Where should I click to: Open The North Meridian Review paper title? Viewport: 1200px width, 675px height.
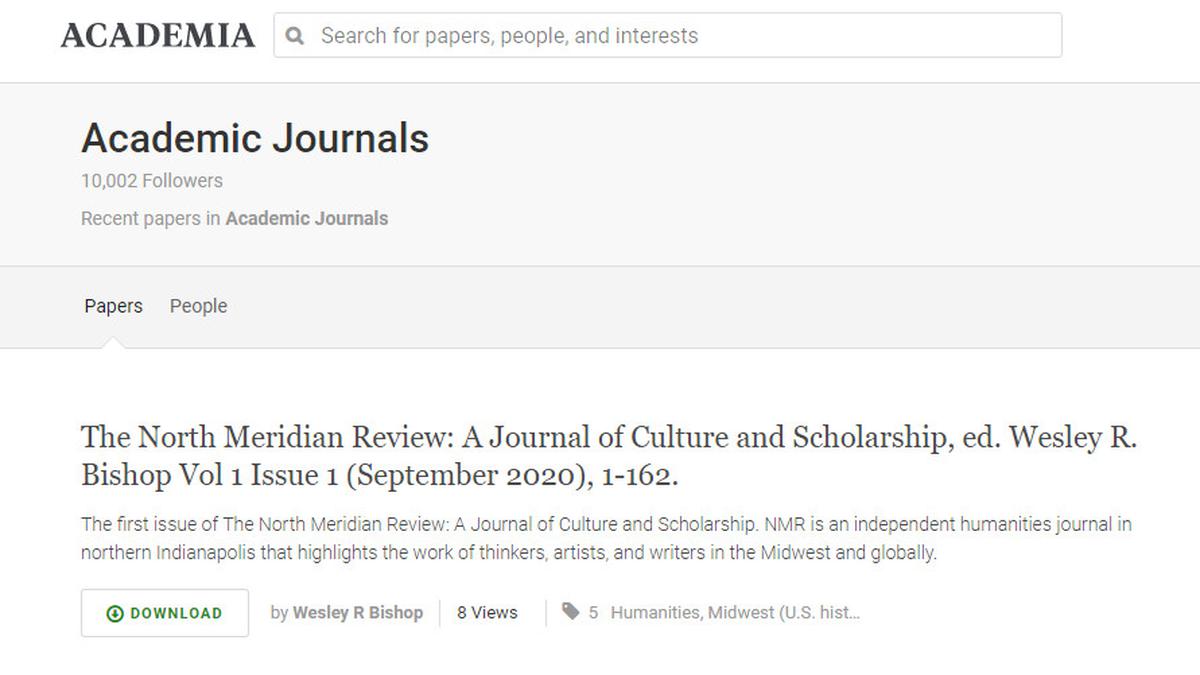click(x=609, y=456)
